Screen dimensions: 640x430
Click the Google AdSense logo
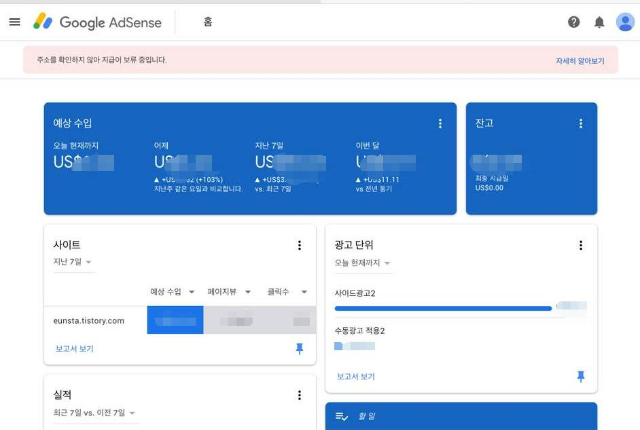(97, 22)
